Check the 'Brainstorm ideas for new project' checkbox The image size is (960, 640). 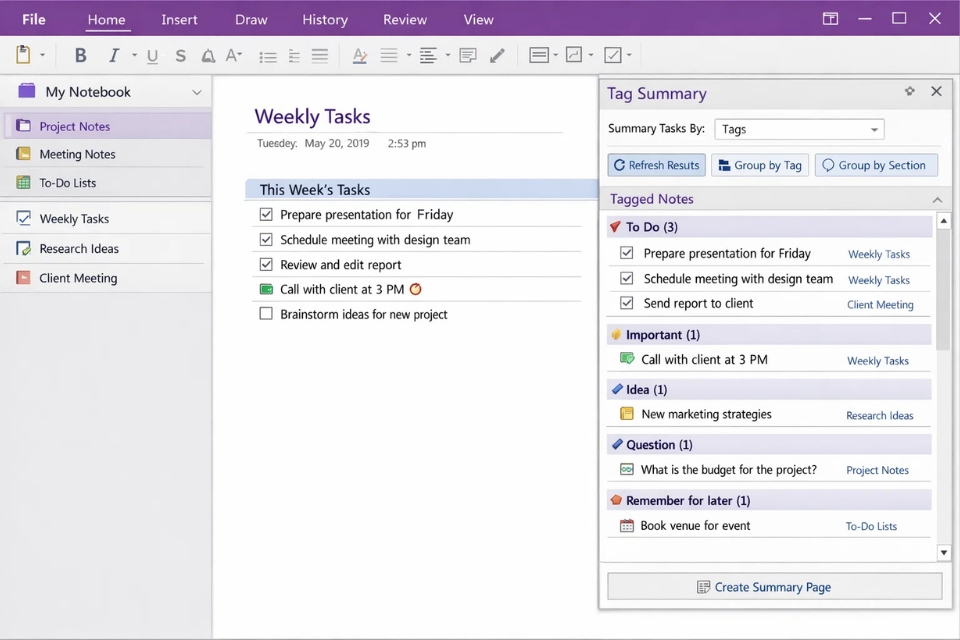coord(266,314)
